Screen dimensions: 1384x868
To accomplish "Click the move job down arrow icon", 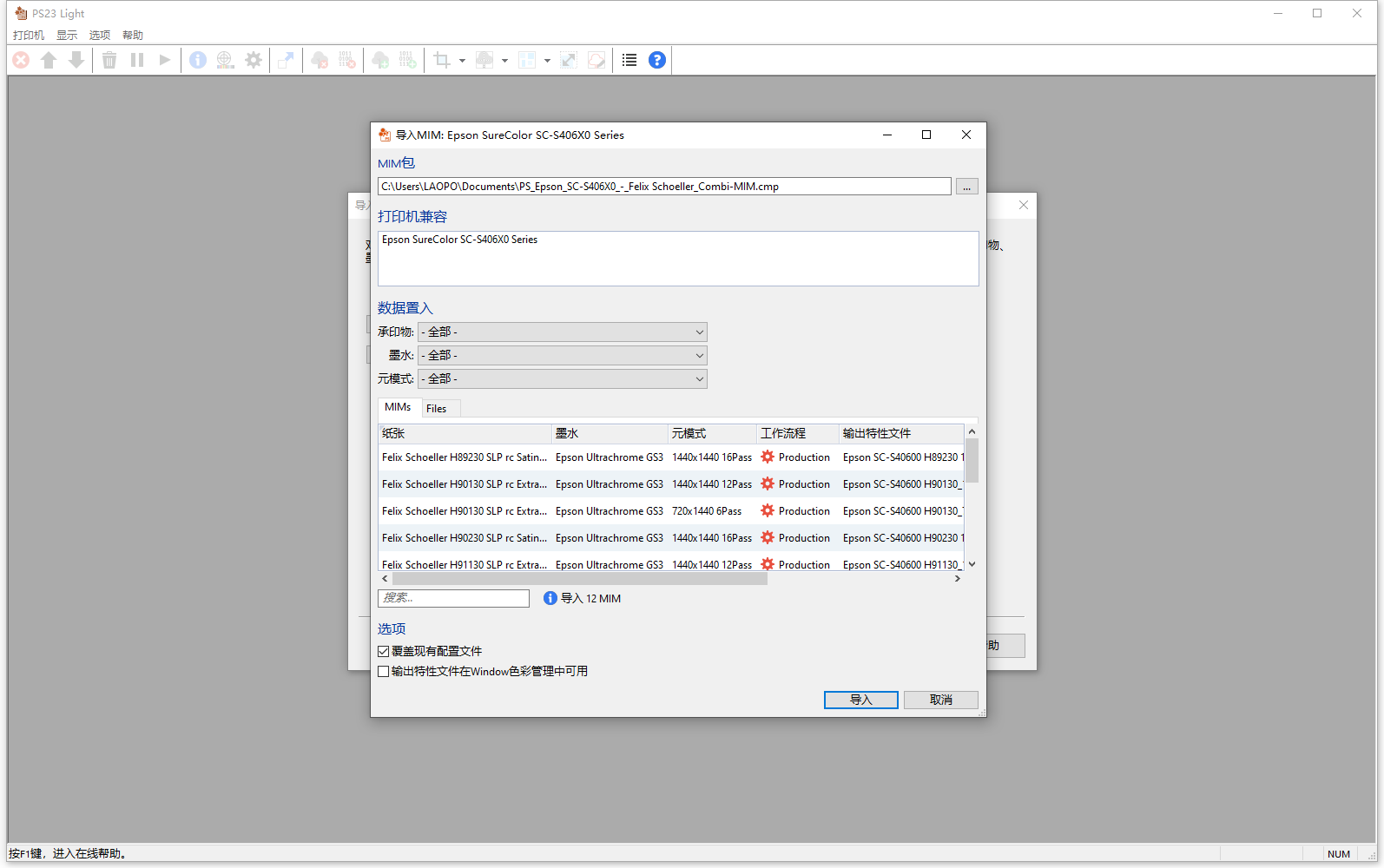I will (76, 60).
